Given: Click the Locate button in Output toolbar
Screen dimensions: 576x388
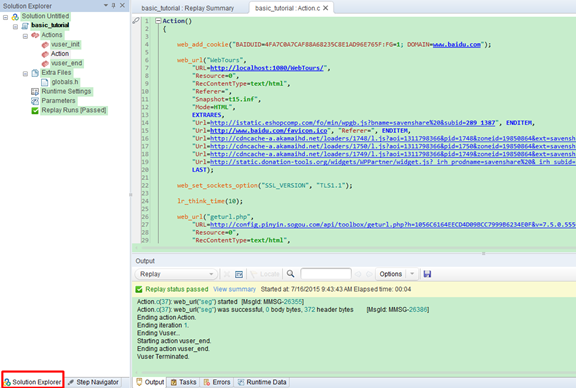Looking at the screenshot, I should click(x=265, y=274).
